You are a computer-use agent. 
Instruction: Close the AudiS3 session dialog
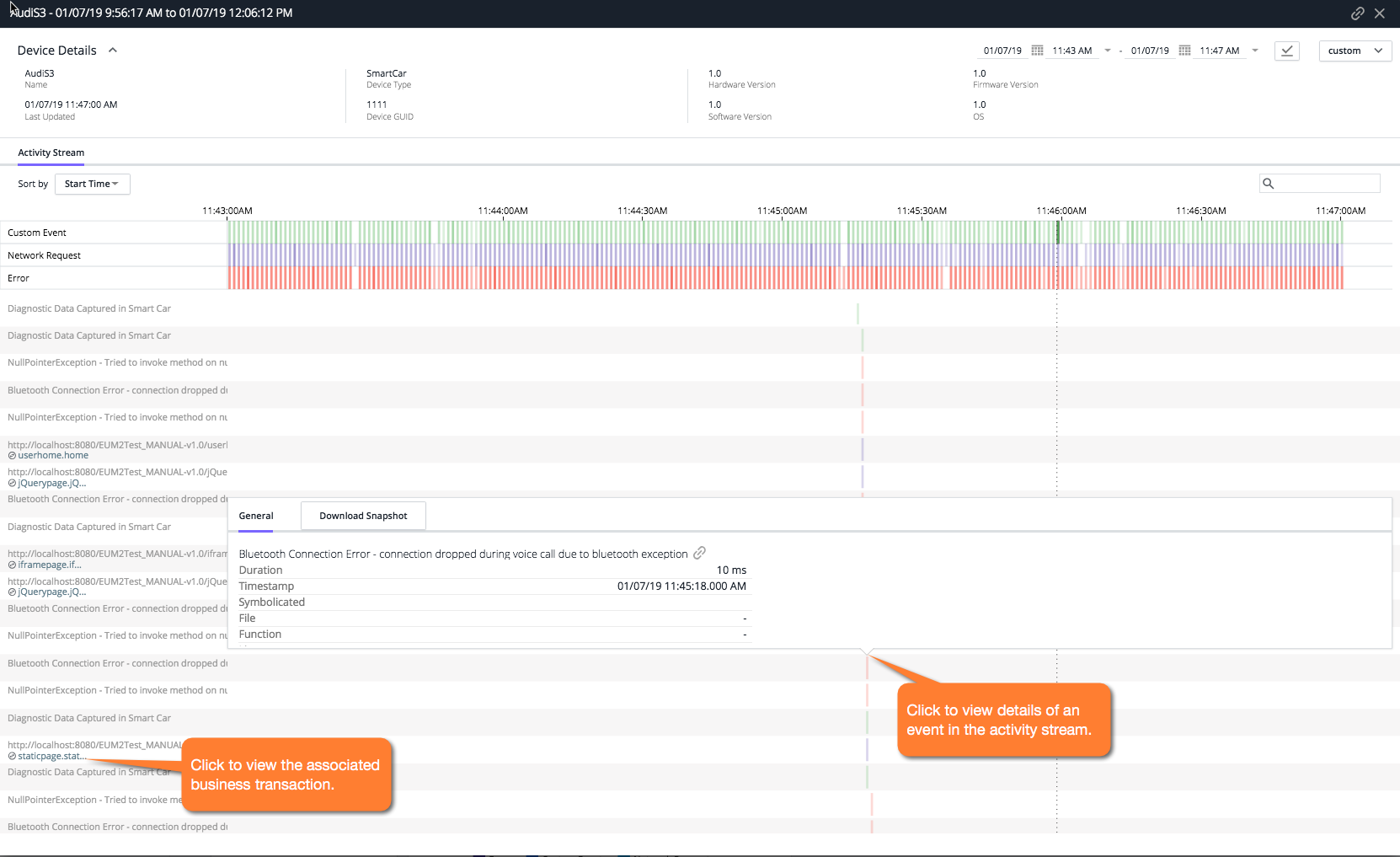coord(1380,13)
